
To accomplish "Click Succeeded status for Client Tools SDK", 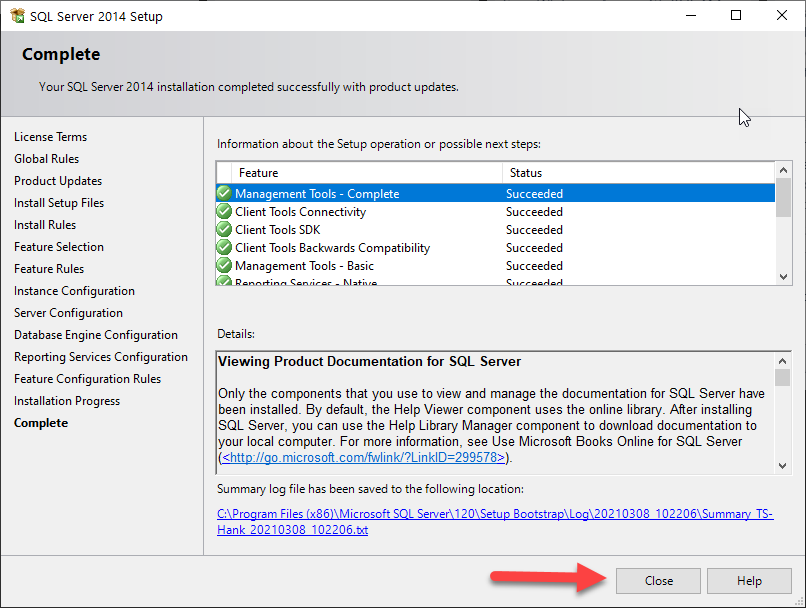I will (x=534, y=230).
